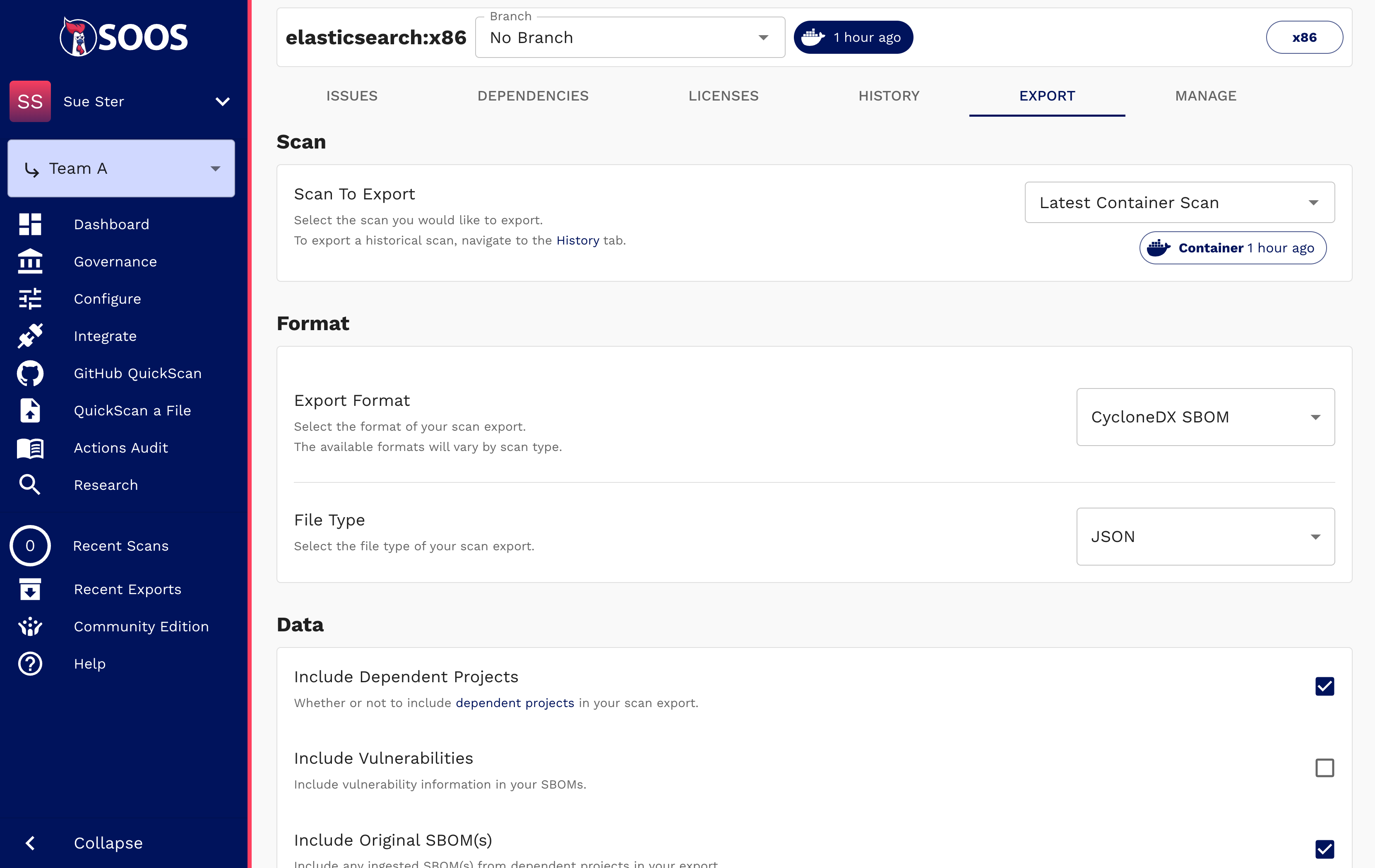This screenshot has height=868, width=1375.
Task: Click the Integrate plug icon
Action: coord(30,336)
